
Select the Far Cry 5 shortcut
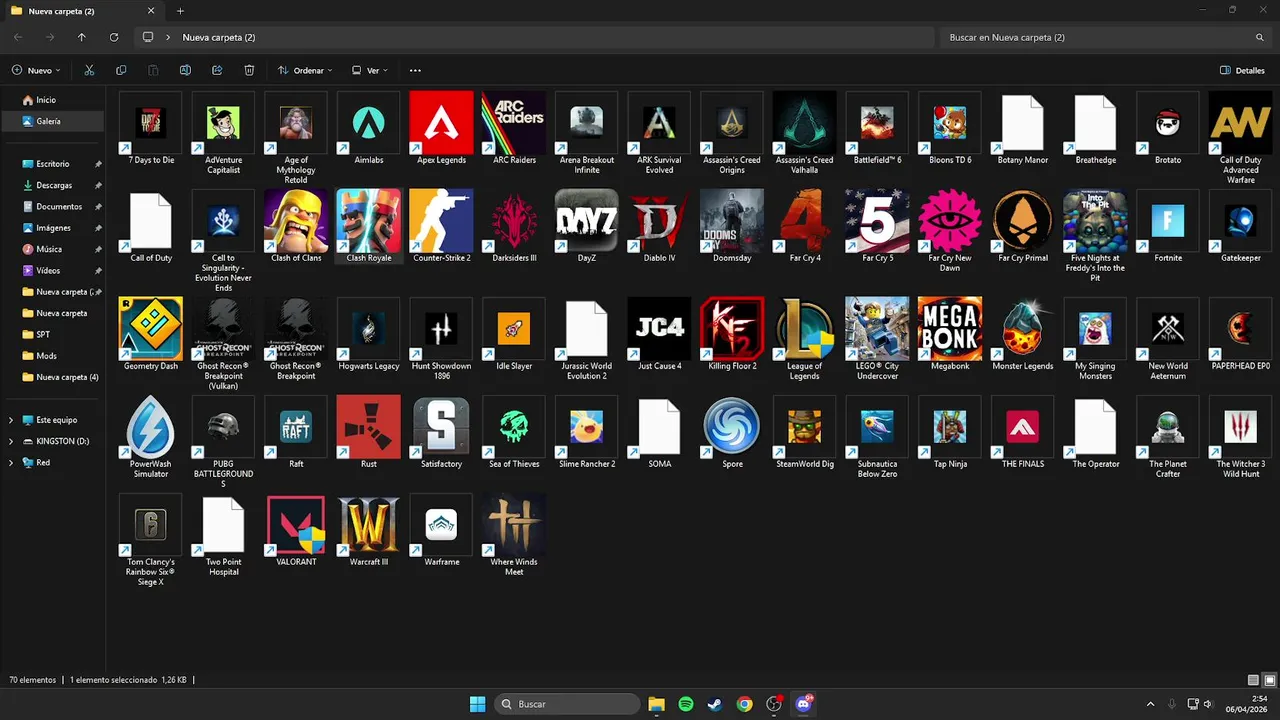877,227
